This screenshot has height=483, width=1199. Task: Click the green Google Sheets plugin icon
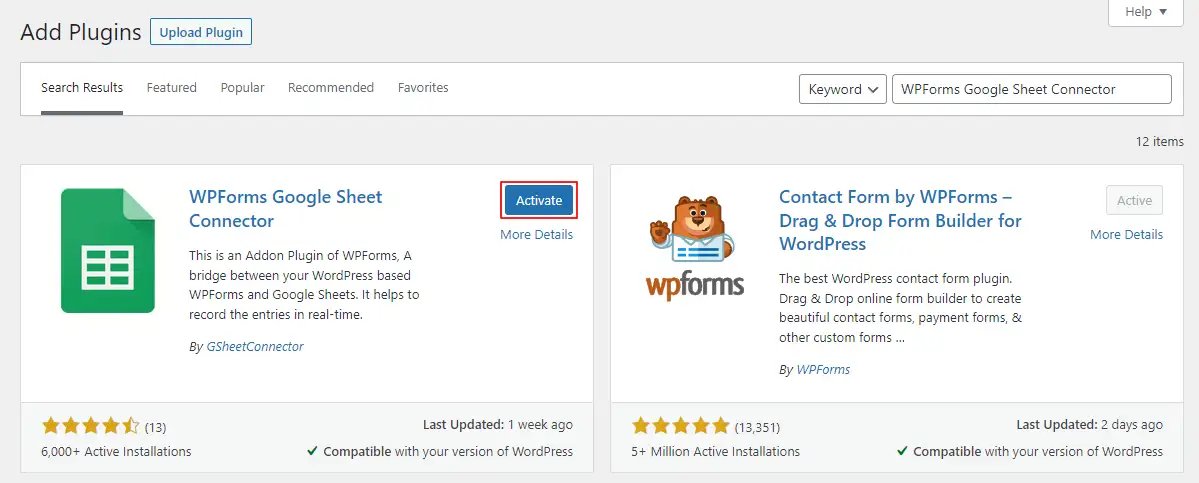[x=108, y=251]
